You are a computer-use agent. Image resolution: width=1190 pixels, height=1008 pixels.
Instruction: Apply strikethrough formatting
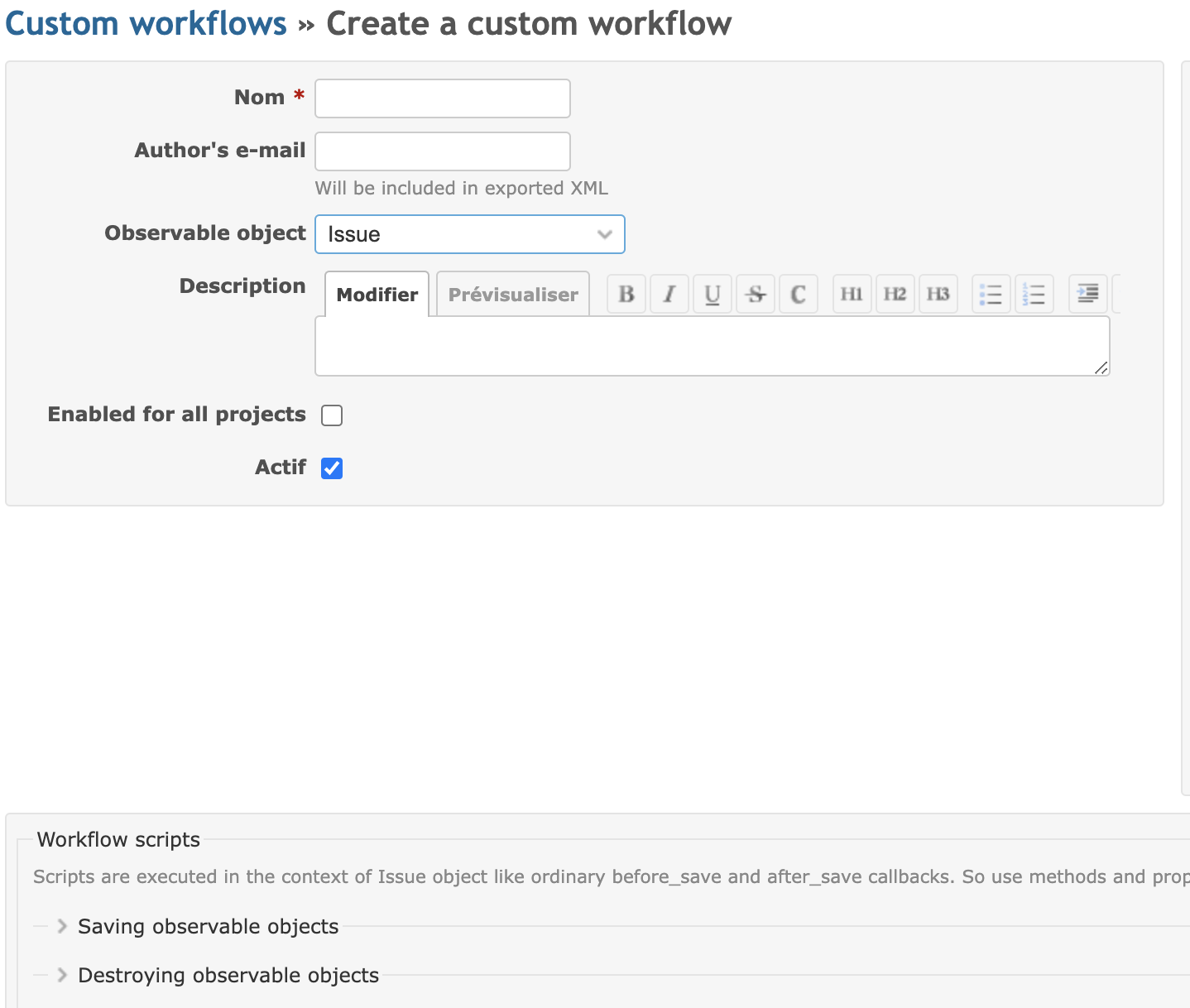tap(755, 294)
